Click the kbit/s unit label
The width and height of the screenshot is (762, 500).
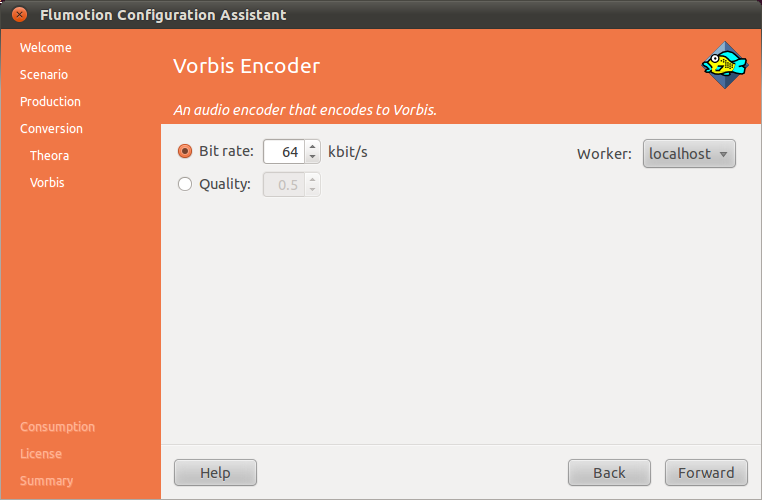(x=347, y=152)
